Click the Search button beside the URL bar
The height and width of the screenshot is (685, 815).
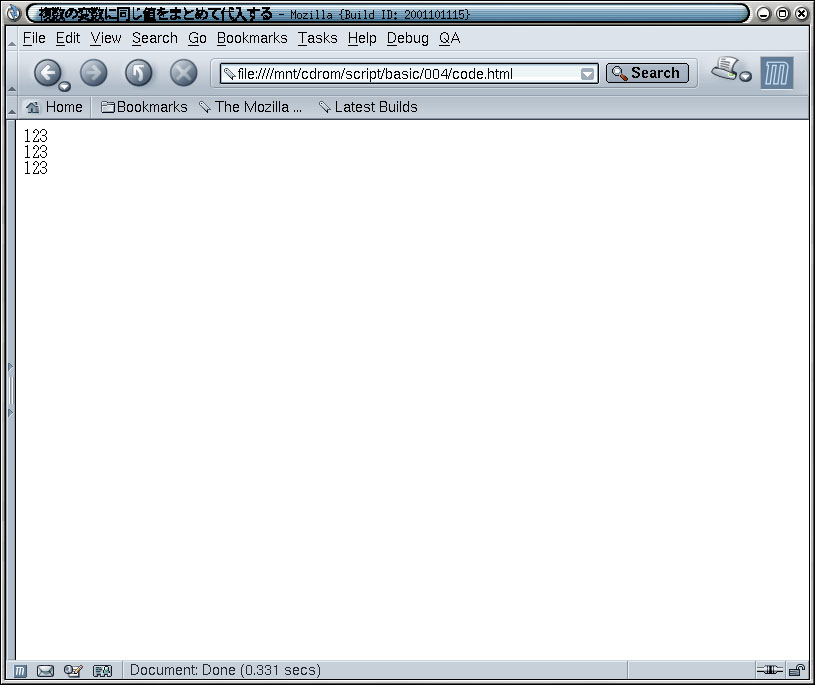pos(647,73)
